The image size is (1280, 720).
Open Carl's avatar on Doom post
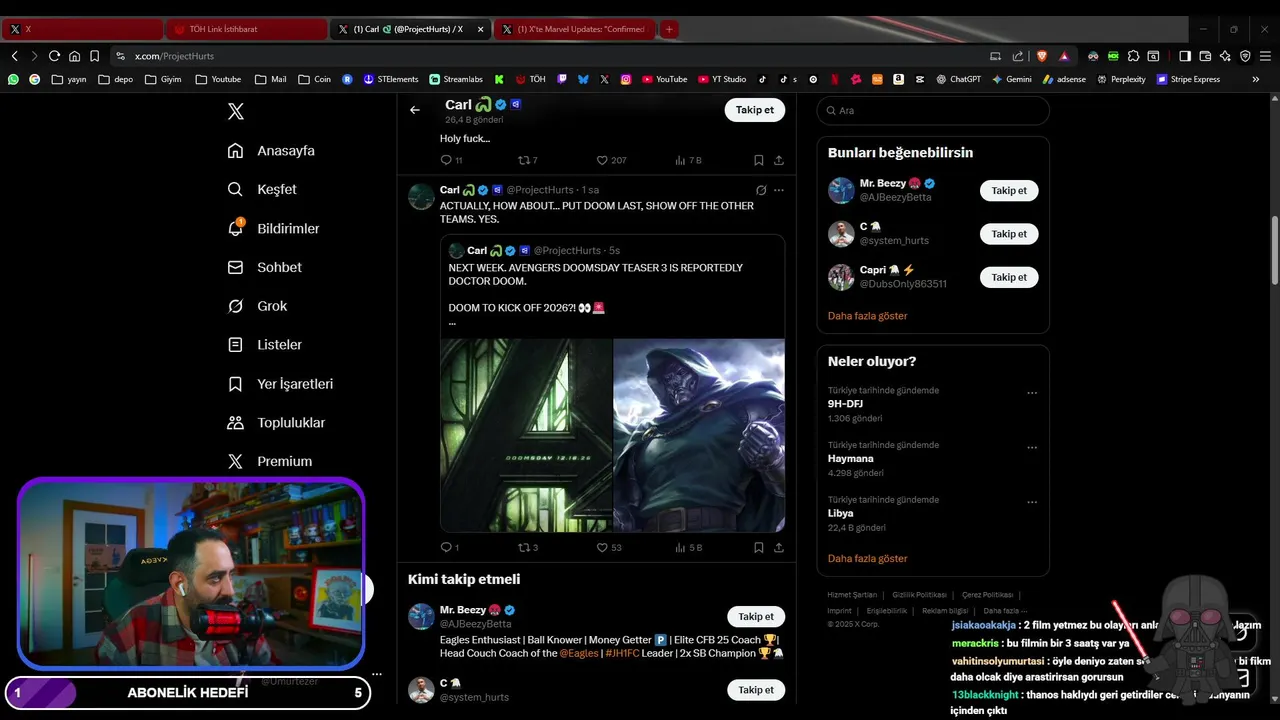421,196
